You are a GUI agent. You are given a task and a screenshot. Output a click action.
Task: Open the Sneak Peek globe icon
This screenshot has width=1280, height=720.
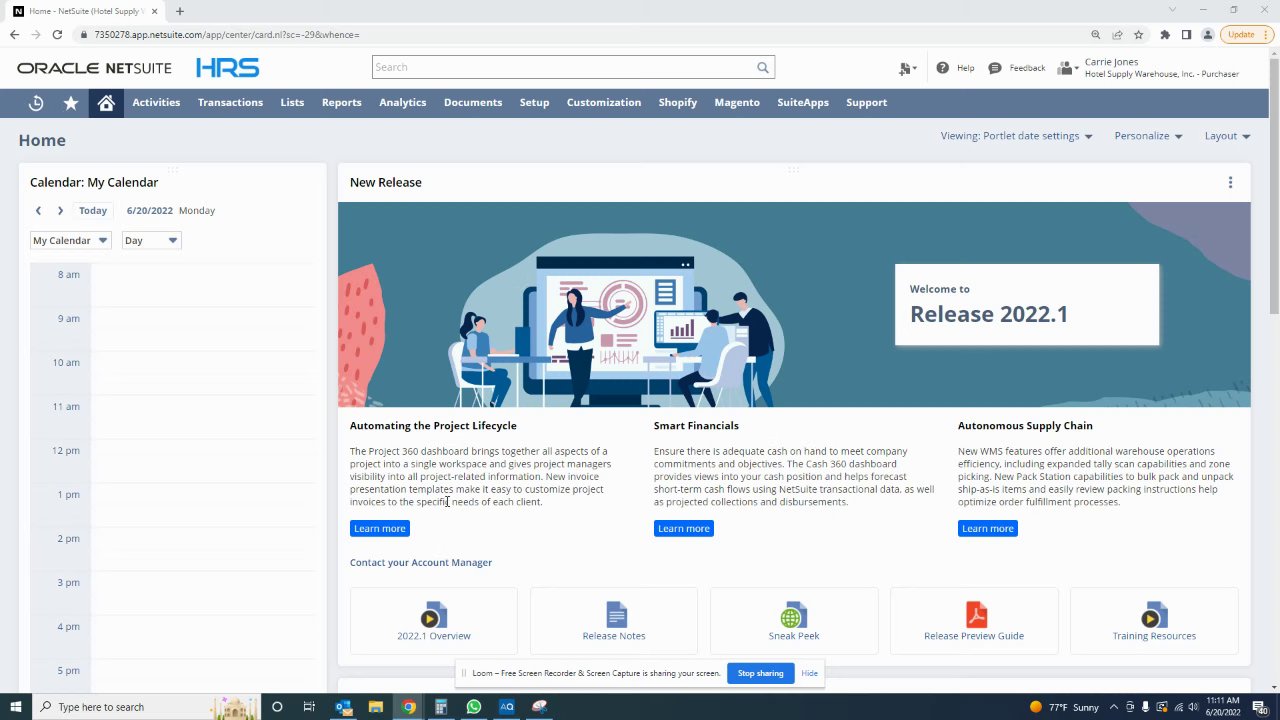click(x=793, y=615)
